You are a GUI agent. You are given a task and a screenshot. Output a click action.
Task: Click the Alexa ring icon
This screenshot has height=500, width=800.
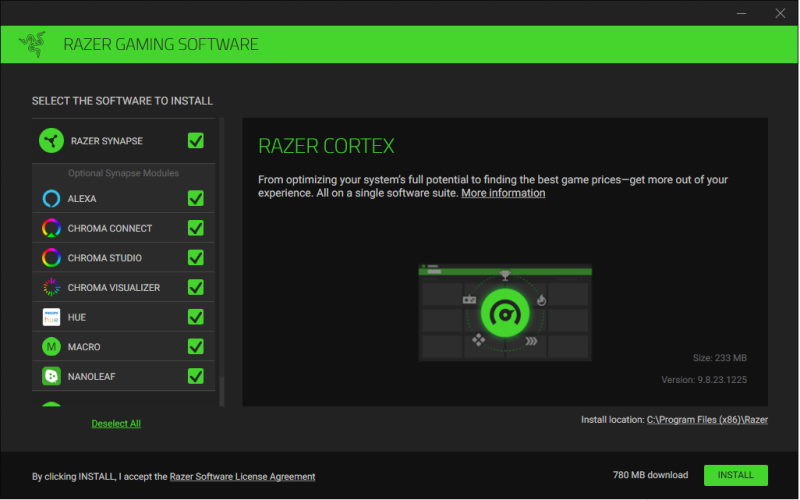click(x=51, y=198)
